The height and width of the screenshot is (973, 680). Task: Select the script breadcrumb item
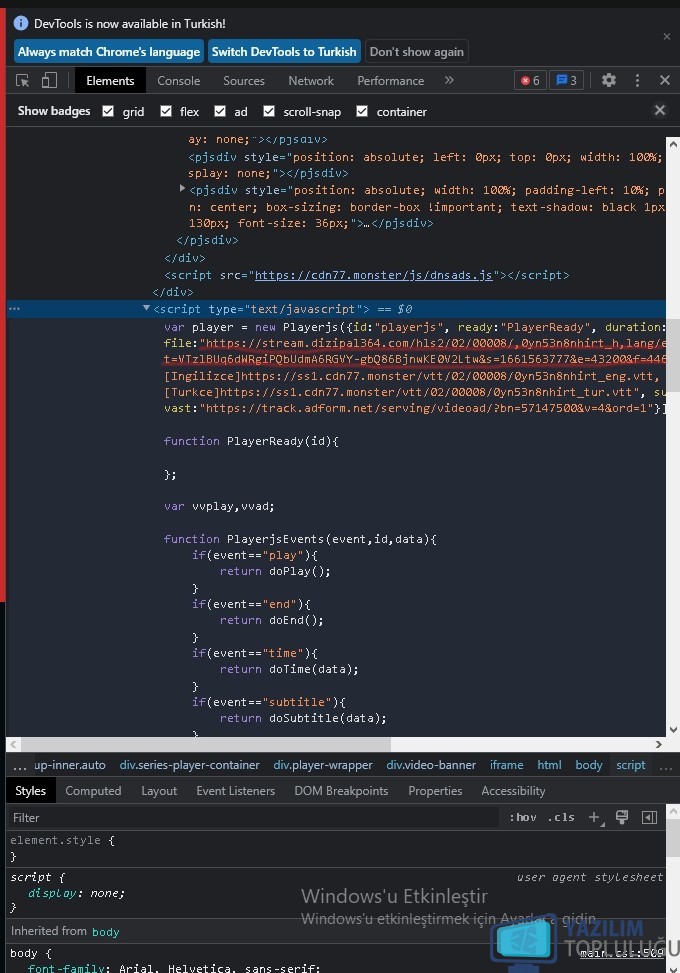(x=630, y=765)
